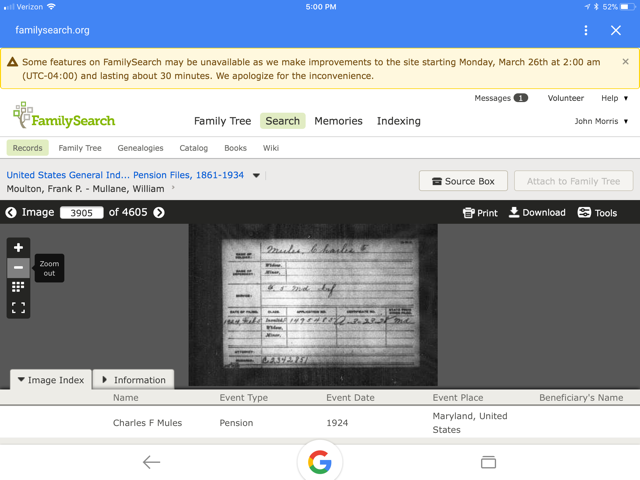This screenshot has height=480, width=640.
Task: Open the Family Tree main menu
Action: coord(222,121)
